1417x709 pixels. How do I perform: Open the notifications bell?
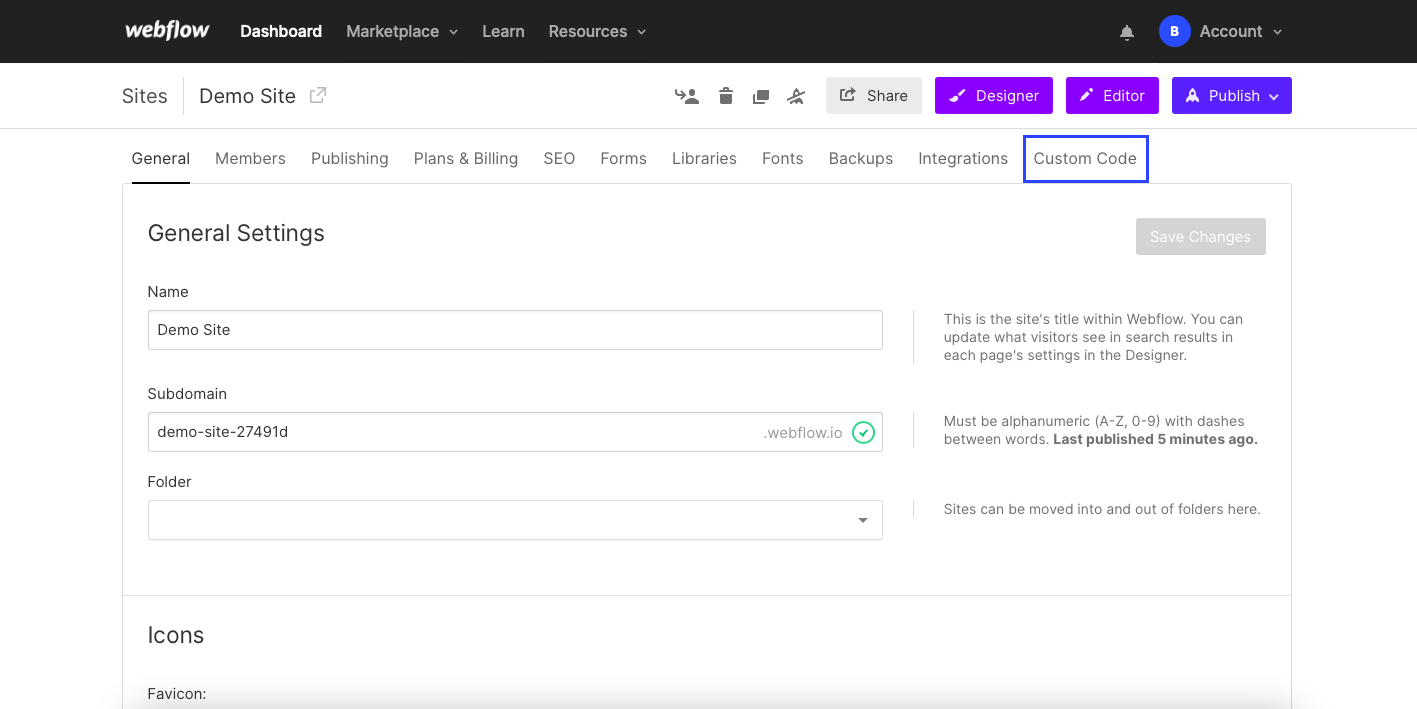pyautogui.click(x=1127, y=32)
